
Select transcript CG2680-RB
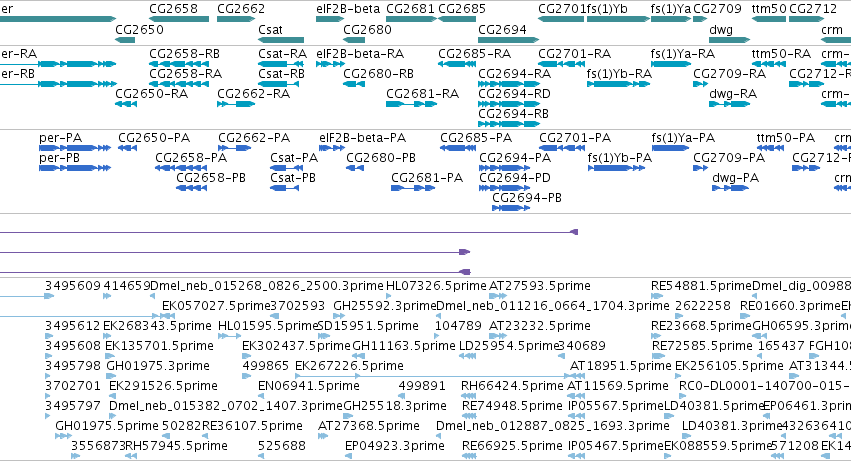click(354, 84)
